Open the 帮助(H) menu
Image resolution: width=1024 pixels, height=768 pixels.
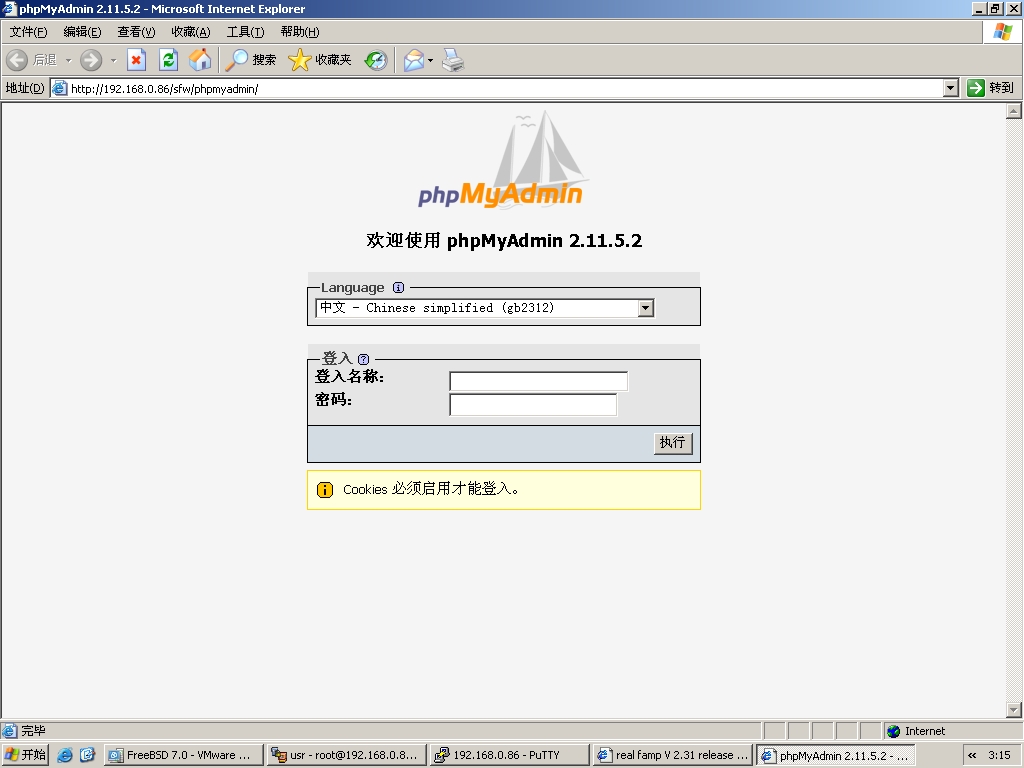tap(300, 32)
